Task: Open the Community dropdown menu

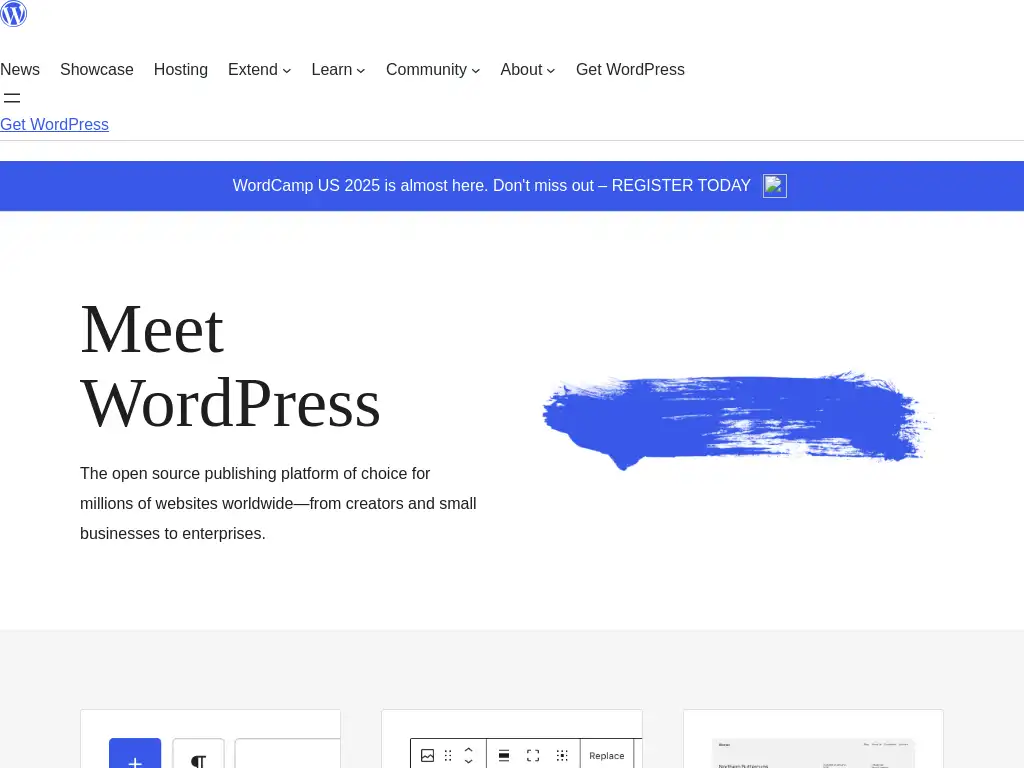Action: click(x=433, y=70)
